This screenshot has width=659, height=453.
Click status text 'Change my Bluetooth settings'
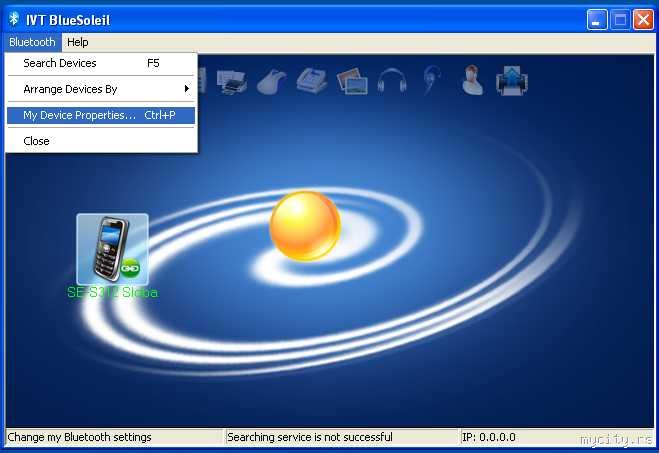pos(79,437)
